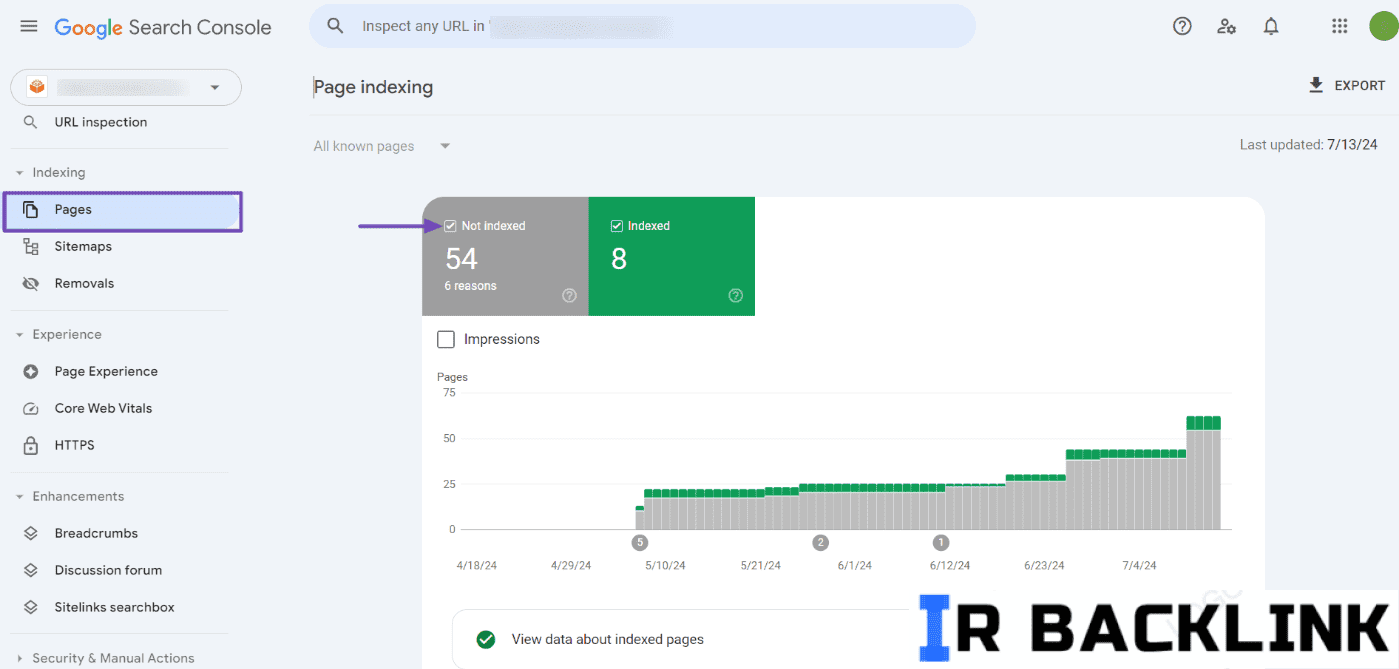The image size is (1399, 669).
Task: Collapse the Indexing section
Action: pyautogui.click(x=19, y=173)
